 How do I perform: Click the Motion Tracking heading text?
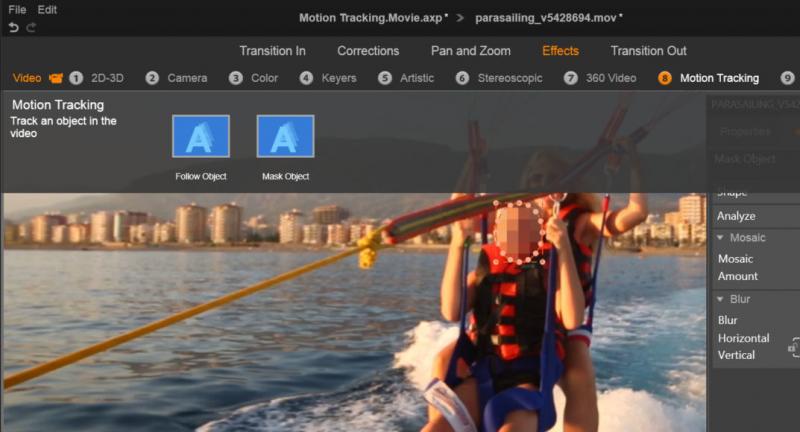coord(58,105)
